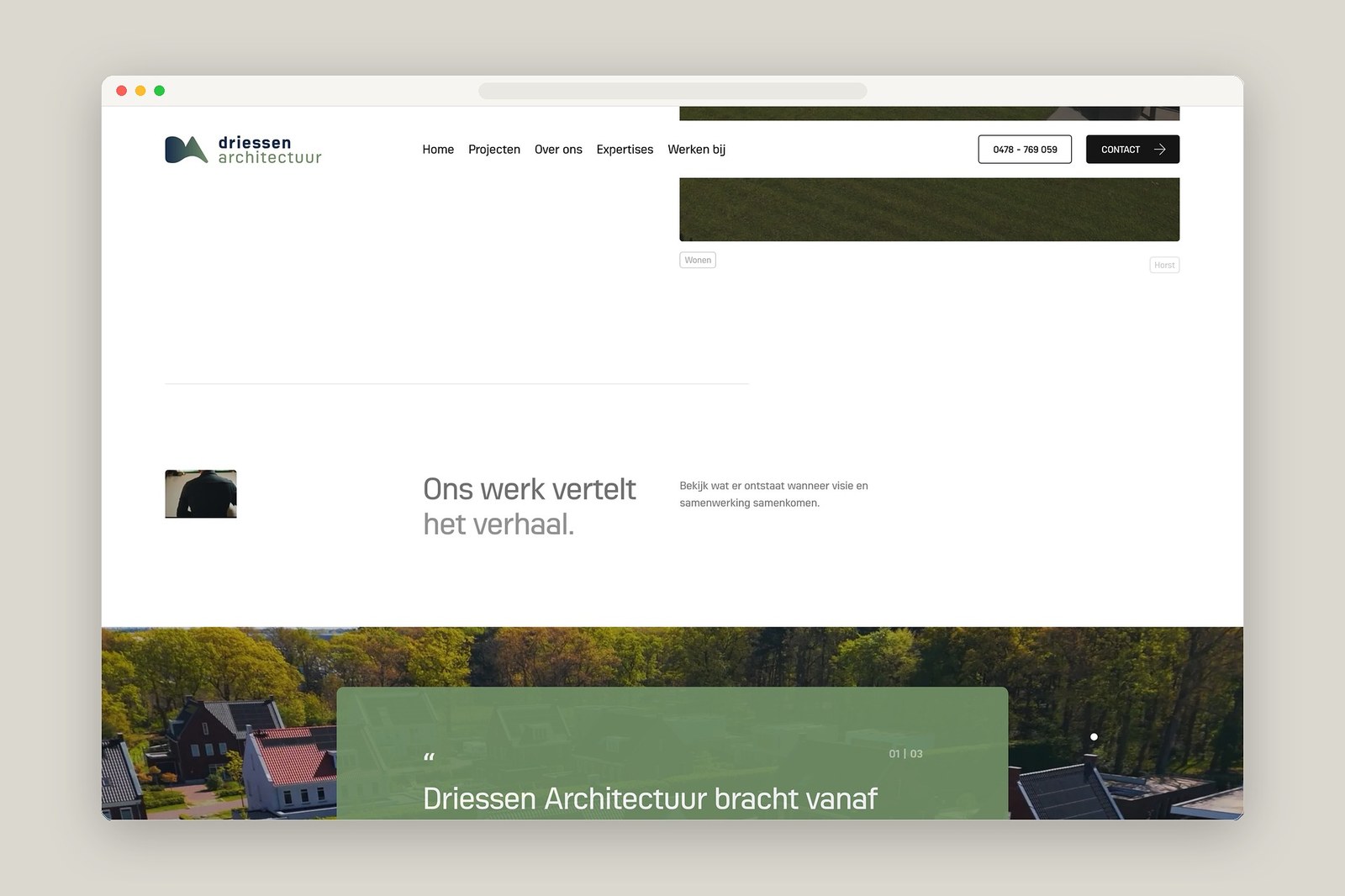
Task: Click the yellow minimize window button
Action: click(140, 91)
